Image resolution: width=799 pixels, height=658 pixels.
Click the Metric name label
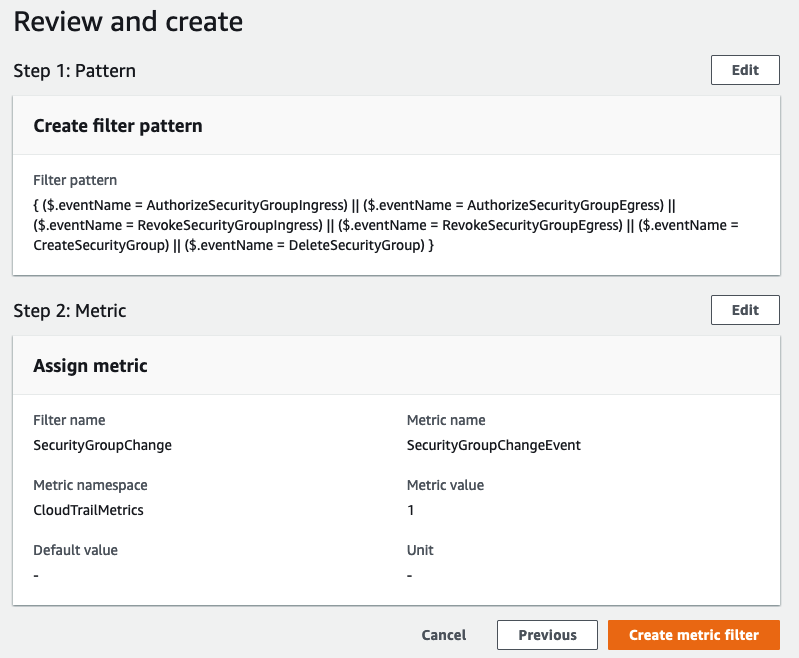pyautogui.click(x=446, y=420)
